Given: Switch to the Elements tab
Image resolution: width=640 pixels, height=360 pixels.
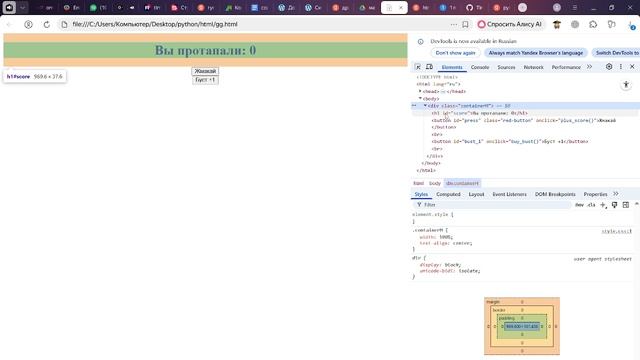Looking at the screenshot, I should point(452,67).
